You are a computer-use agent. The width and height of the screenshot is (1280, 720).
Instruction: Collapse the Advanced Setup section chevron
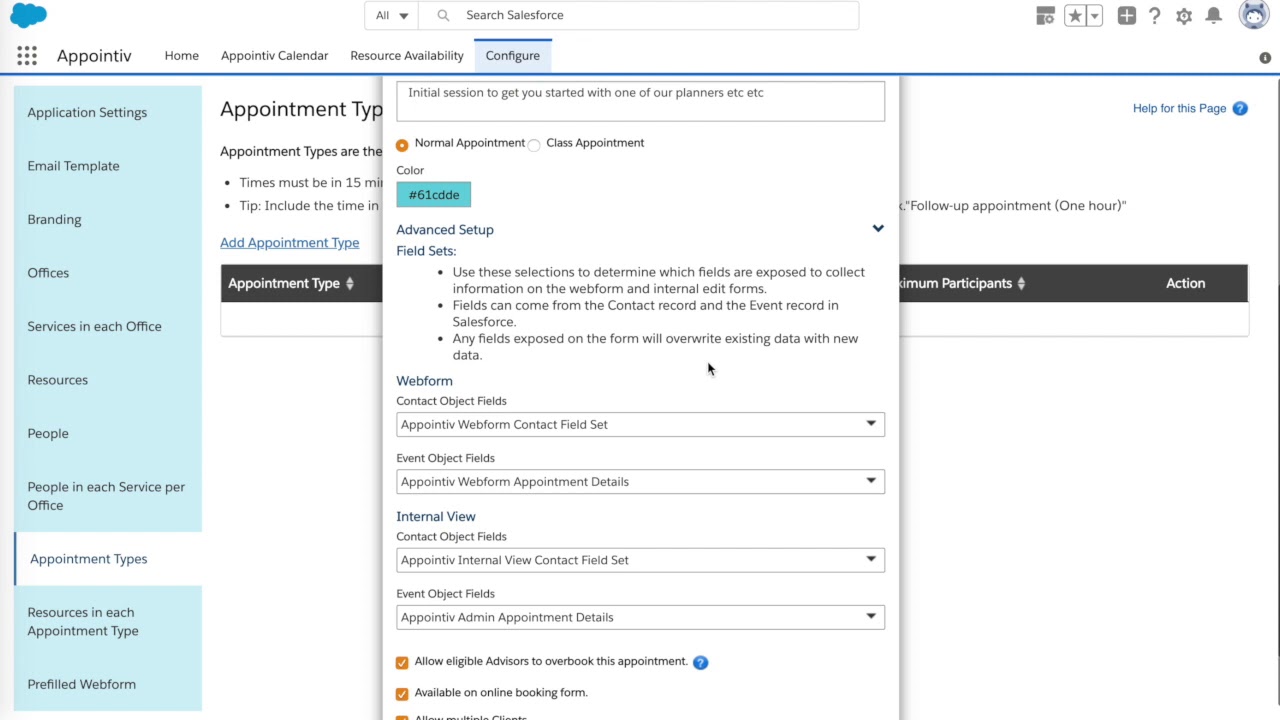[878, 229]
